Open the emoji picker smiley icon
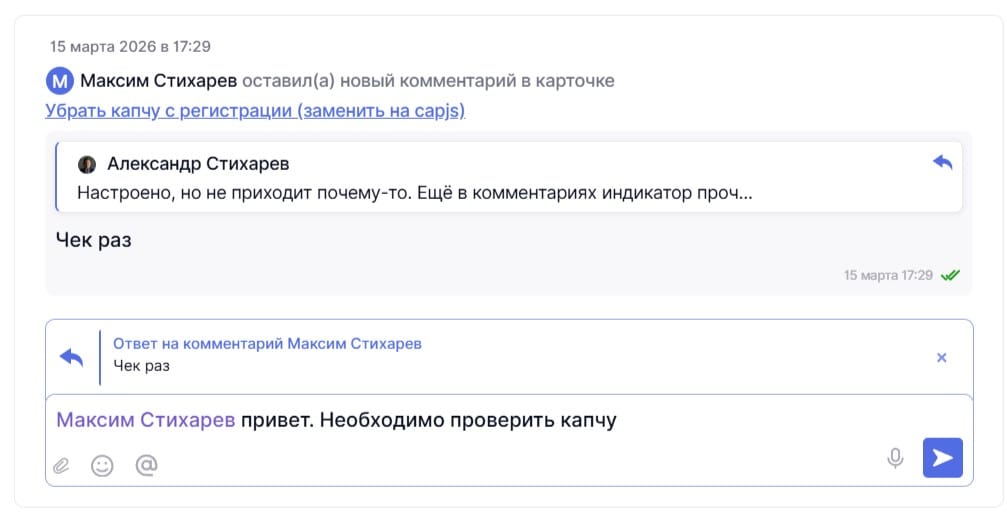Image resolution: width=1007 pixels, height=515 pixels. click(x=102, y=465)
